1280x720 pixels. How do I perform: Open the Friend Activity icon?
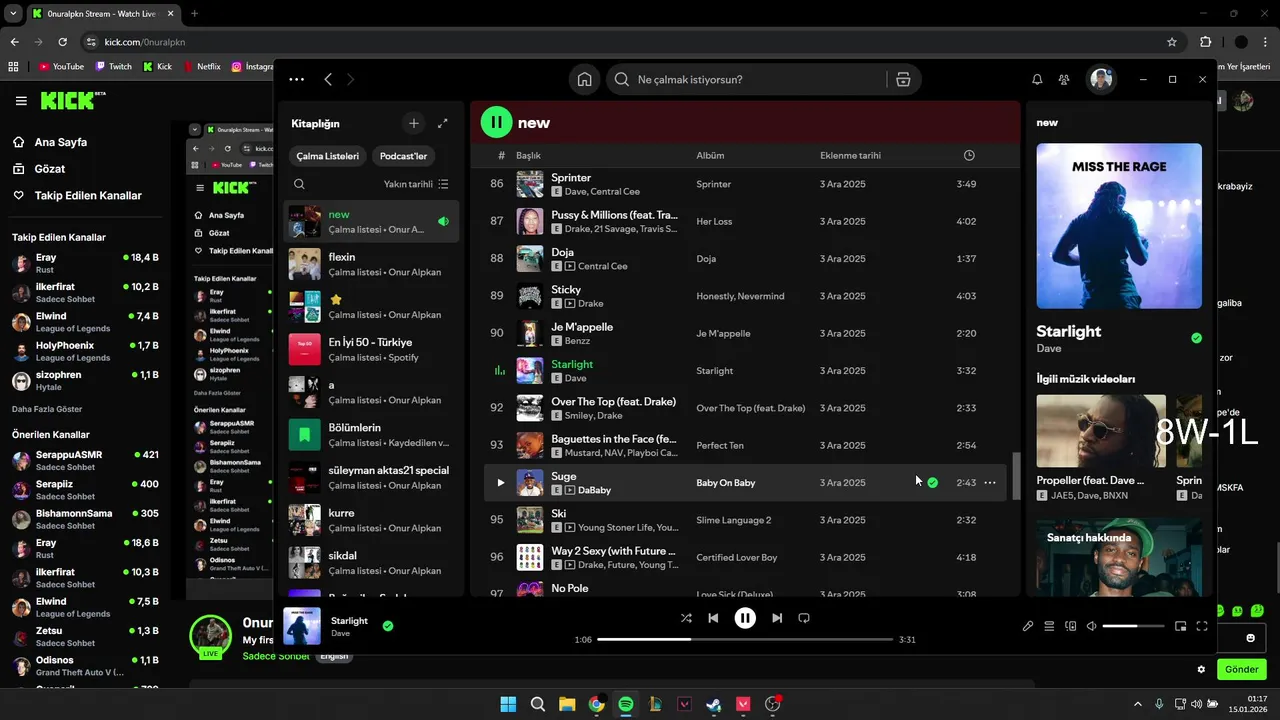(1064, 79)
